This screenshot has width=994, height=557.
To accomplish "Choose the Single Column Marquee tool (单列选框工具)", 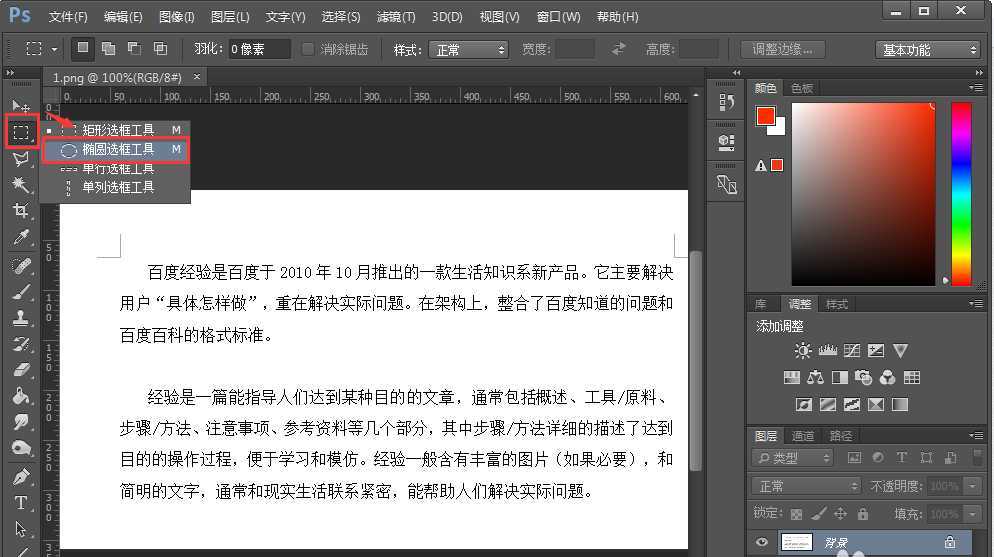I will (x=117, y=187).
